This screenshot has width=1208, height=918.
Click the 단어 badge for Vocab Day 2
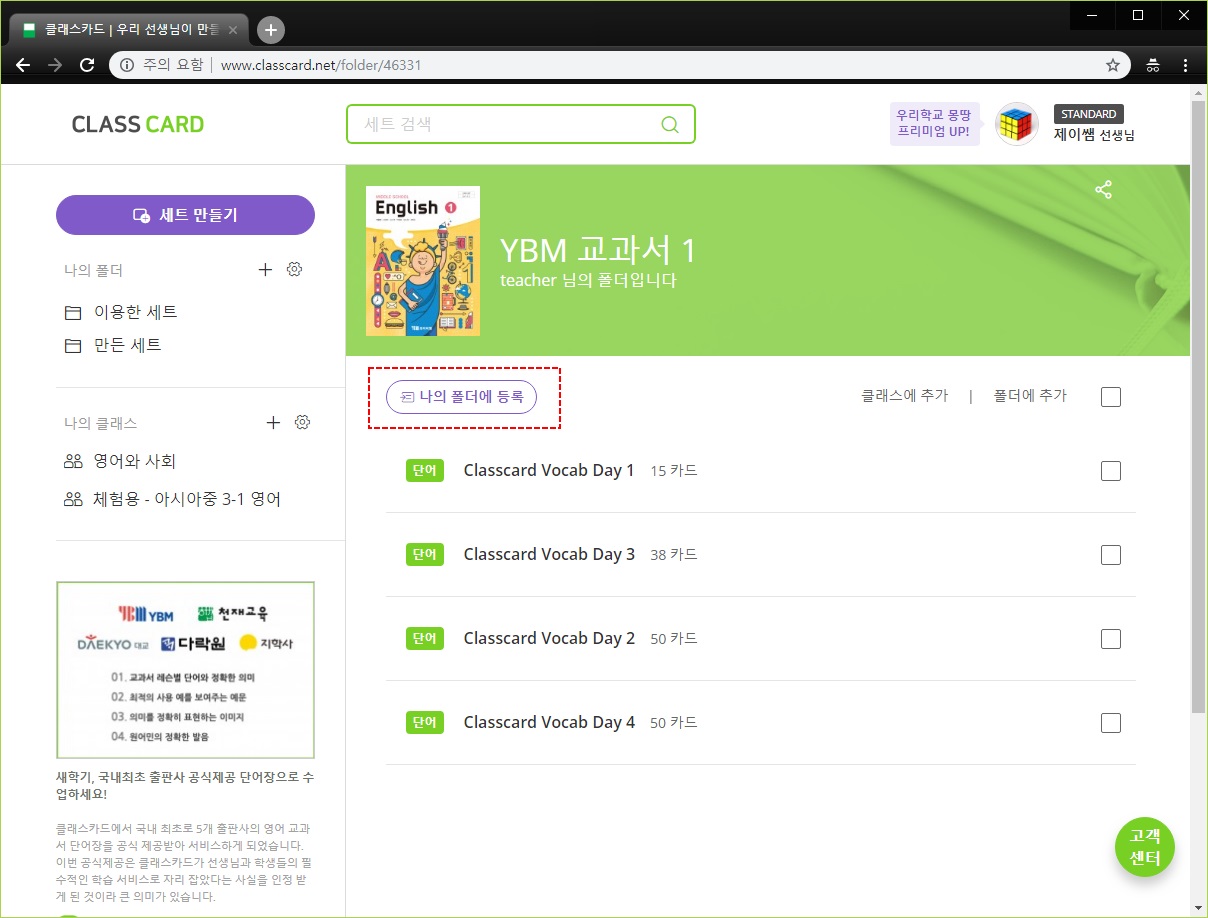(425, 639)
